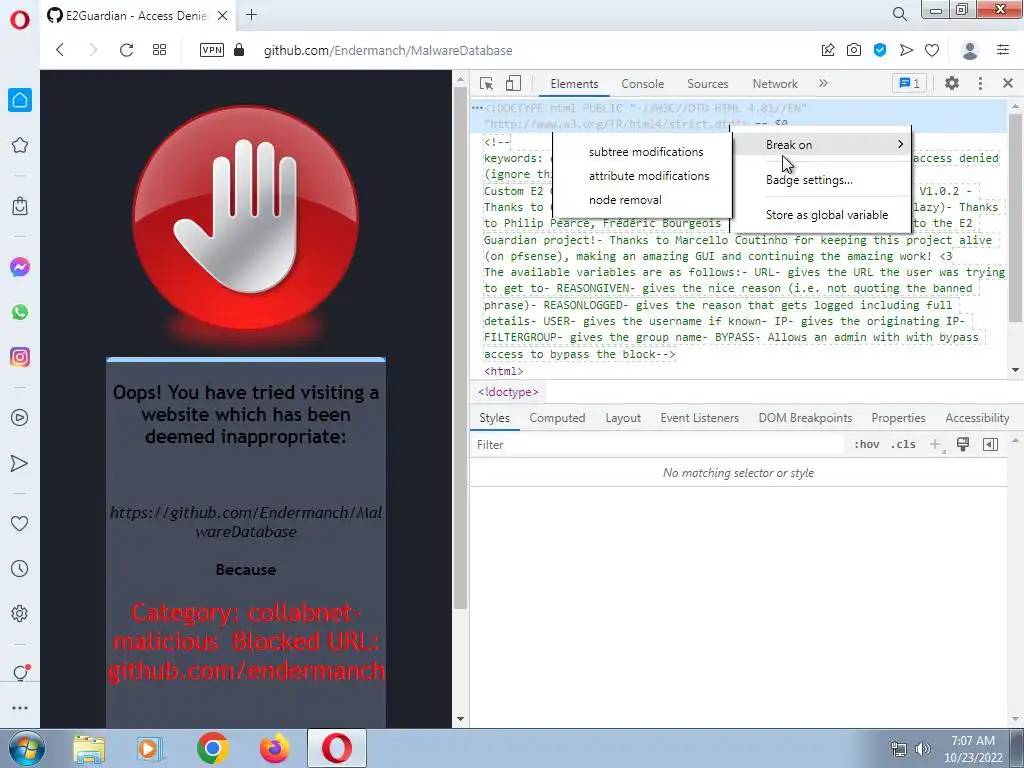Screen dimensions: 1024x768
Task: Click the VPN badge in address bar
Action: coord(212,50)
